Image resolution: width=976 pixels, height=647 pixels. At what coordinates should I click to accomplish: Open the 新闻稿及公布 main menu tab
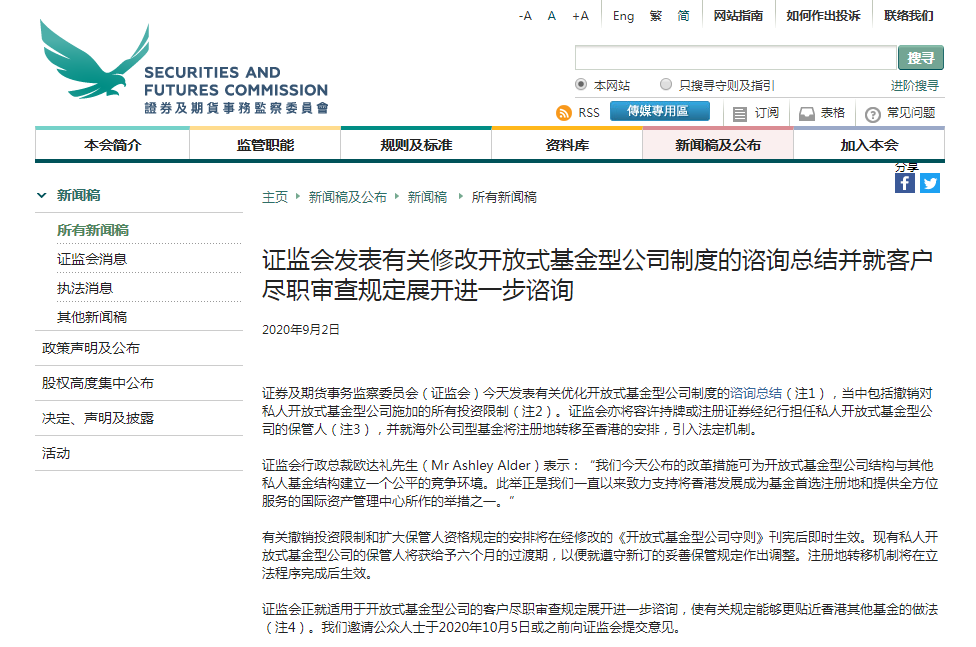pyautogui.click(x=718, y=145)
